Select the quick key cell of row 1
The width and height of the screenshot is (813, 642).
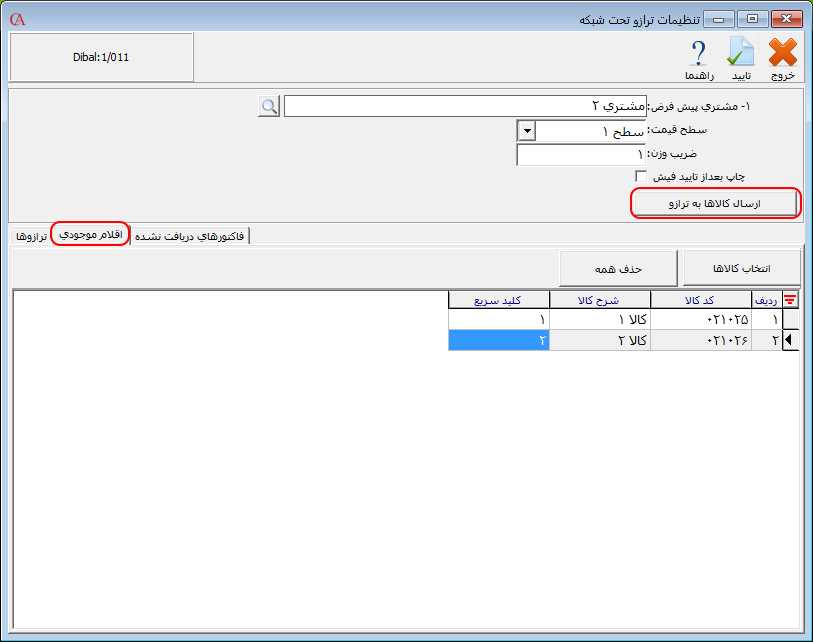tap(498, 319)
